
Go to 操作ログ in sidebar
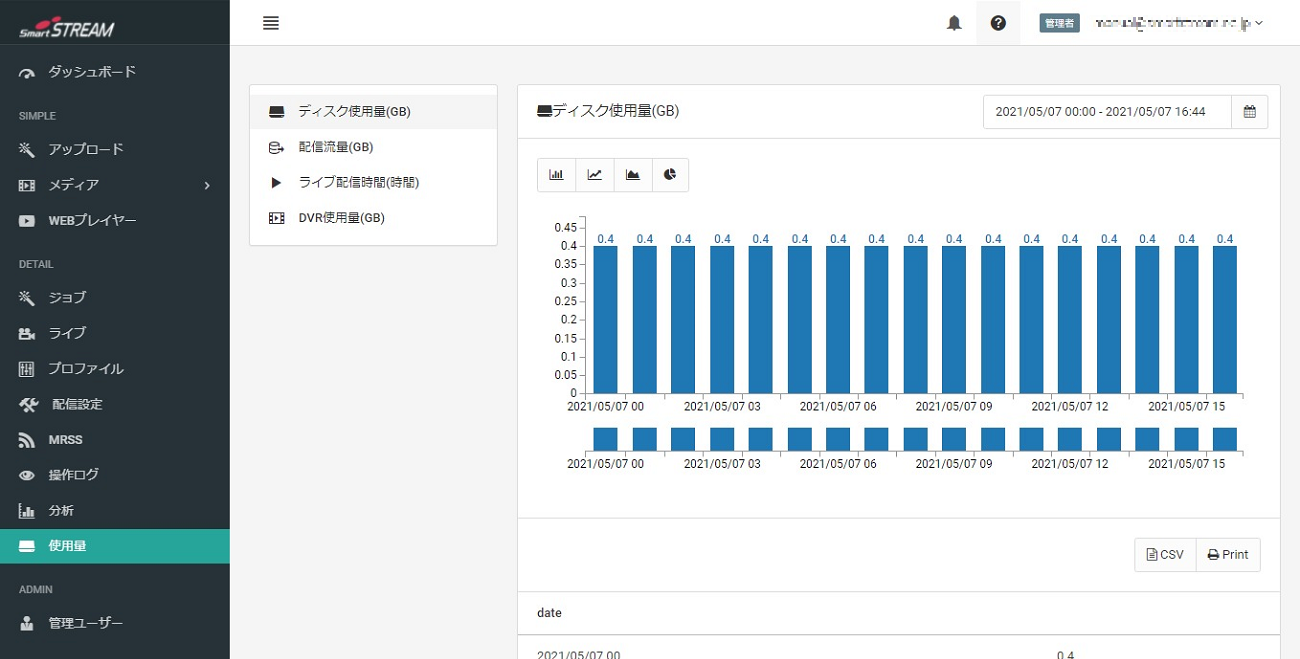pos(73,475)
